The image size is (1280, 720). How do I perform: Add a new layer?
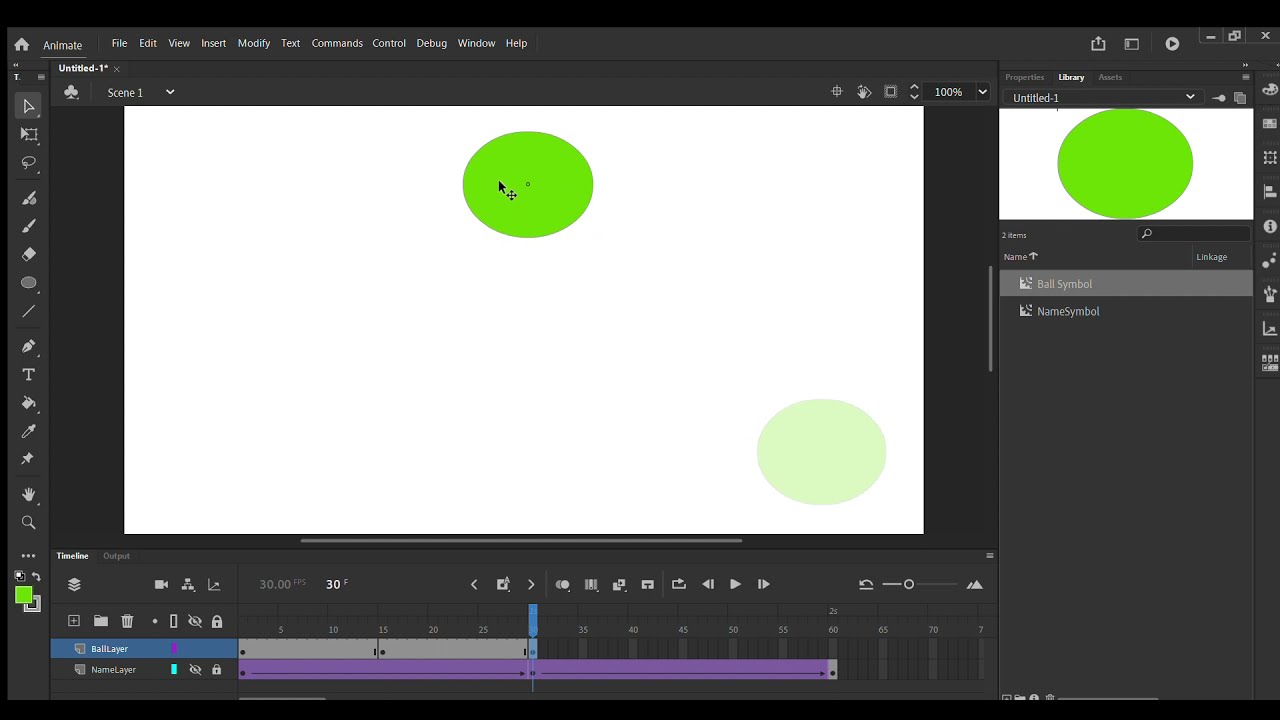(74, 621)
